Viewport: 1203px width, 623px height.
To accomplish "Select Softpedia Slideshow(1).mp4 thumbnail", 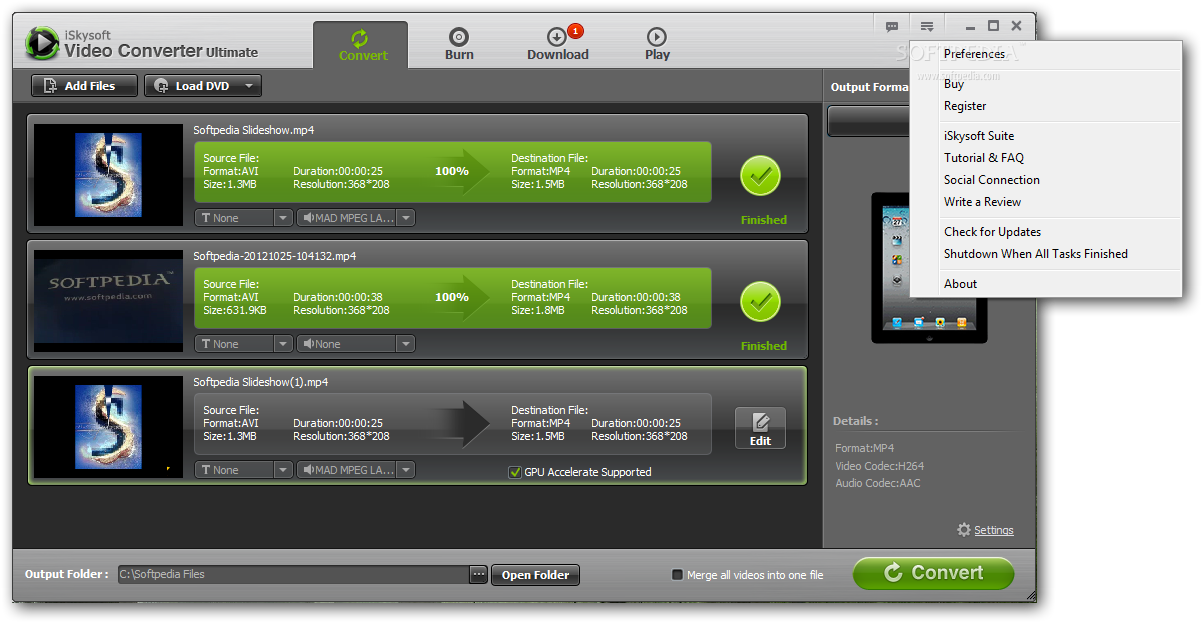I will pos(108,427).
